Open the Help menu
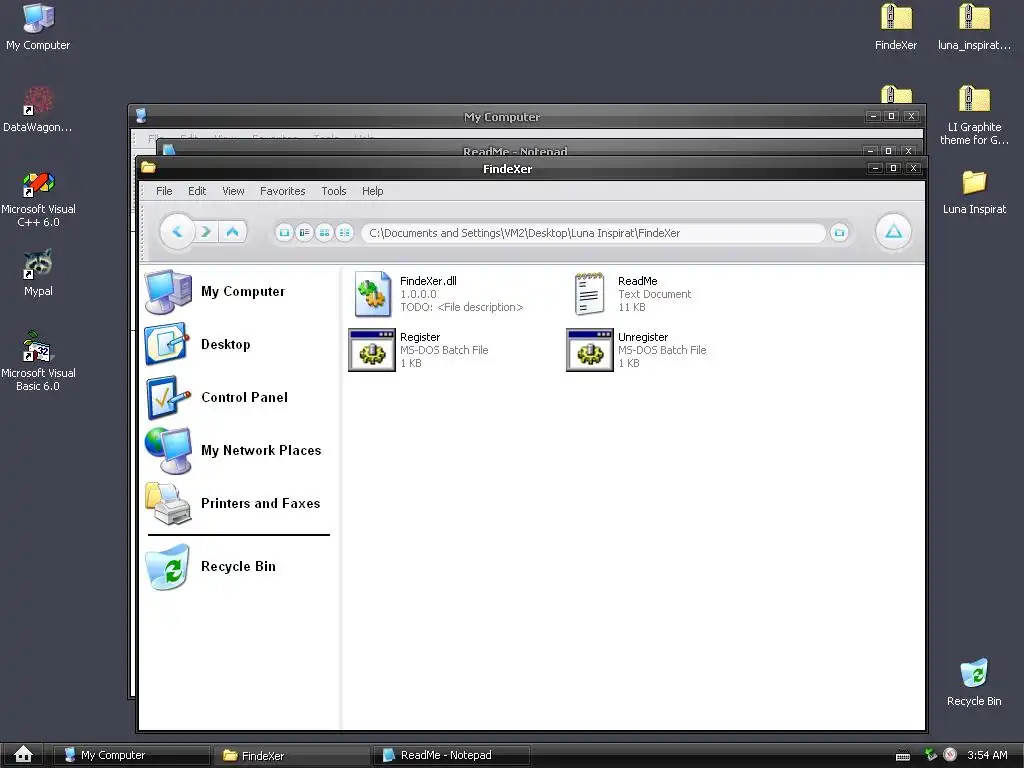The width and height of the screenshot is (1024, 768). coord(373,191)
